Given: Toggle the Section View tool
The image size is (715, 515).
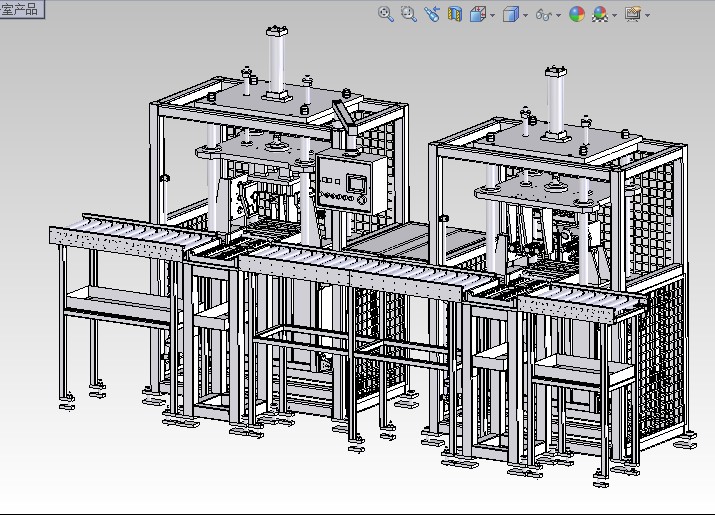Looking at the screenshot, I should [x=455, y=14].
